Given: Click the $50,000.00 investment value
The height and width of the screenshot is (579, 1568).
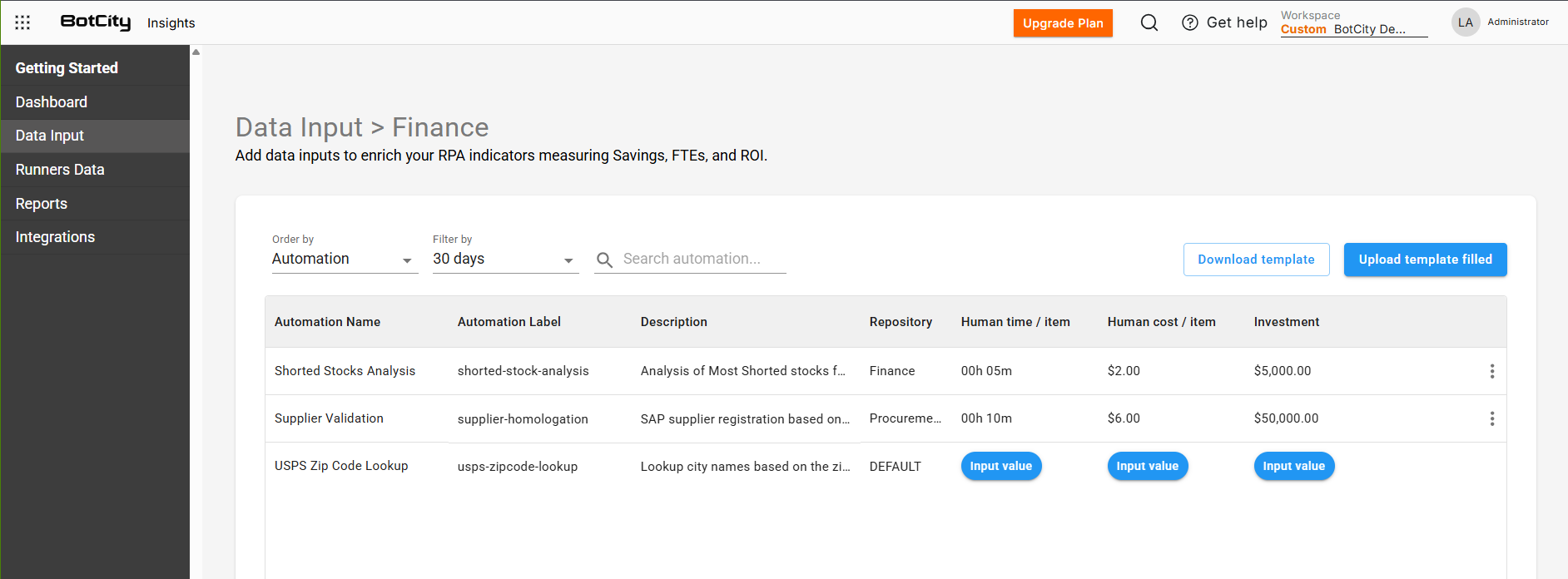Looking at the screenshot, I should (1286, 418).
